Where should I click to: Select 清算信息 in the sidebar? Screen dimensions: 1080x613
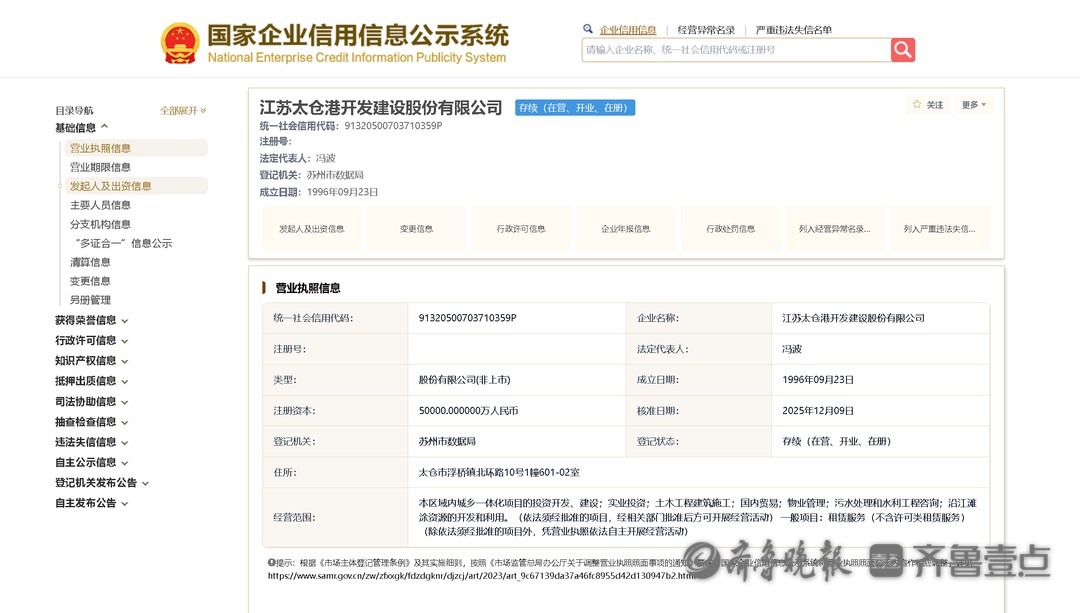90,262
